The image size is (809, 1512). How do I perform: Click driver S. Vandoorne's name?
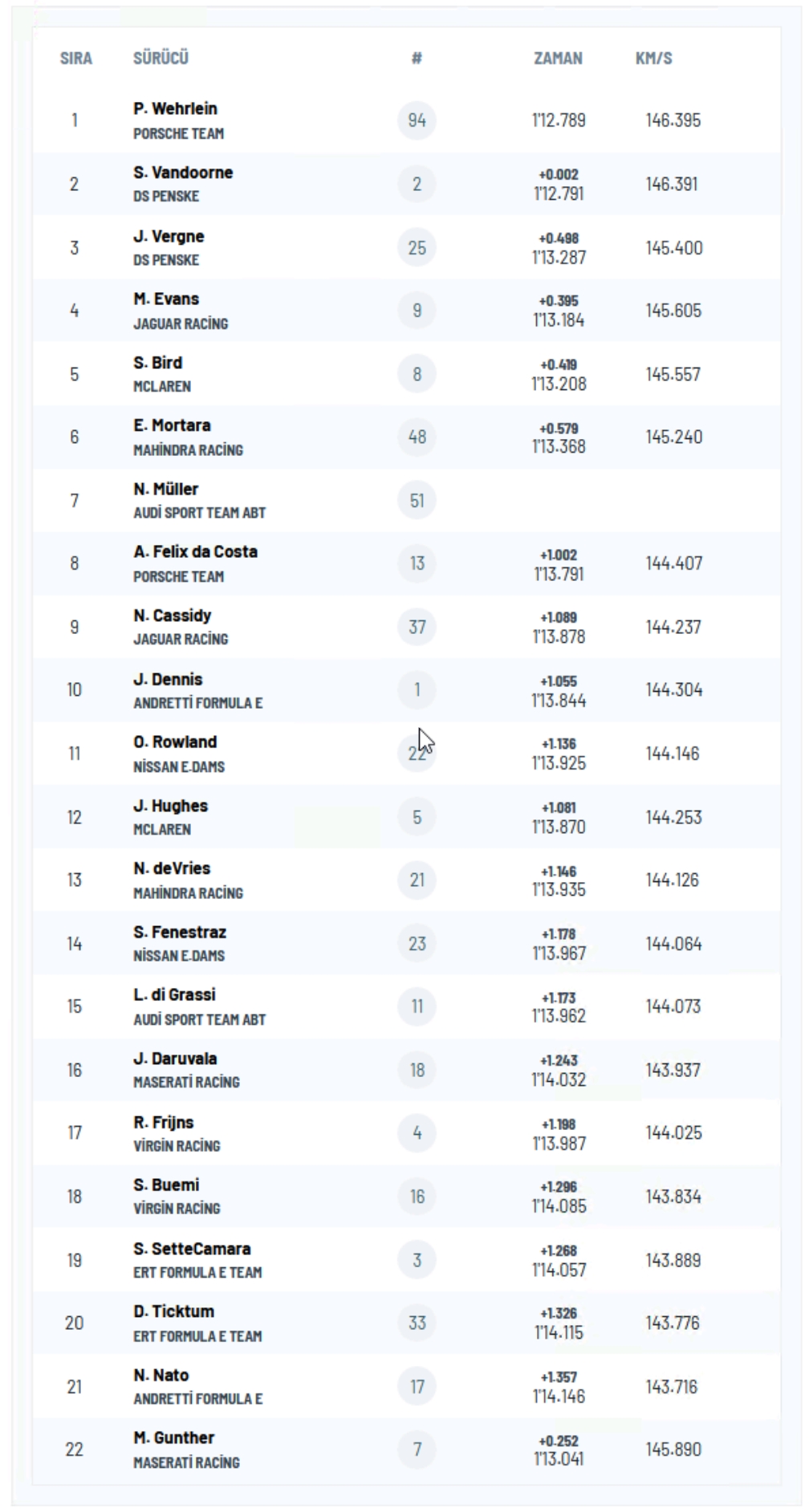click(183, 173)
